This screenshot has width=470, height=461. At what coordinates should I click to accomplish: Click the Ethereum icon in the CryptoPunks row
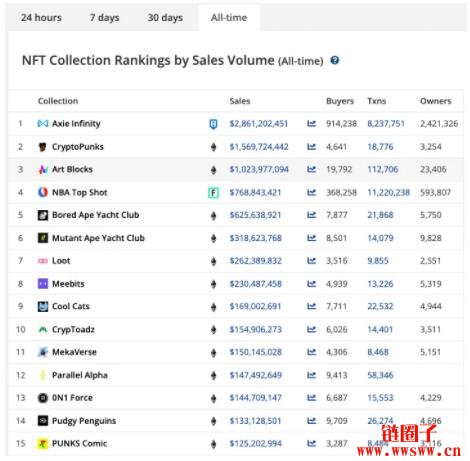(213, 147)
